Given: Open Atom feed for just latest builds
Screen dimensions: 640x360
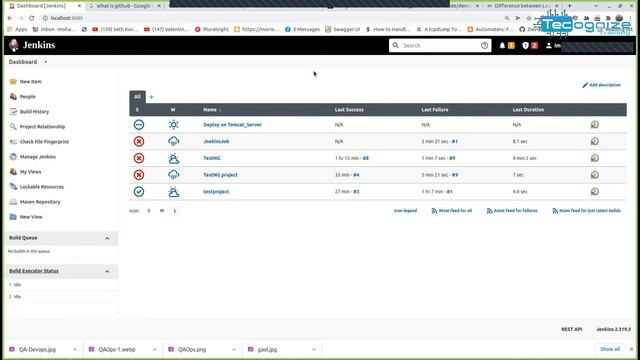Looking at the screenshot, I should [x=586, y=211].
